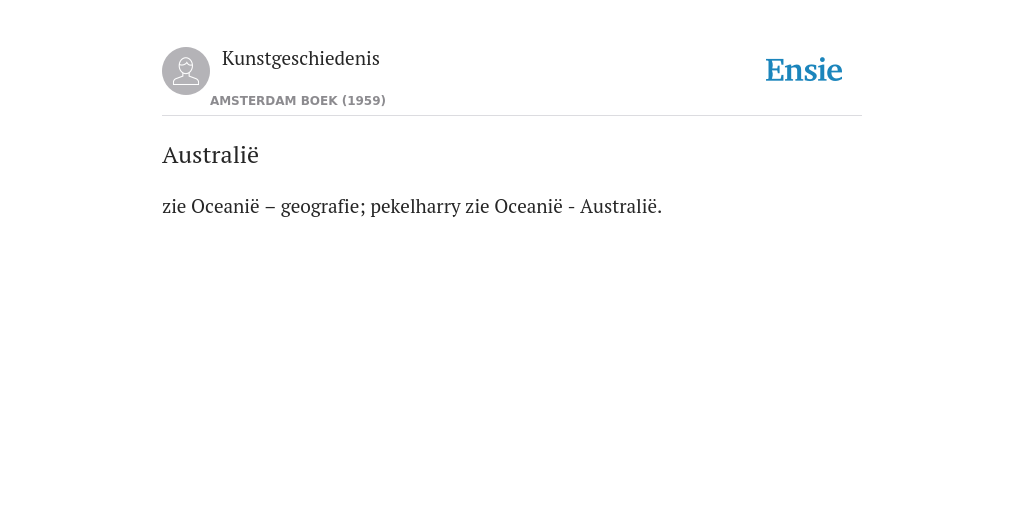Select the Australië article heading
Viewport: 1024px width, 512px height.
(210, 155)
